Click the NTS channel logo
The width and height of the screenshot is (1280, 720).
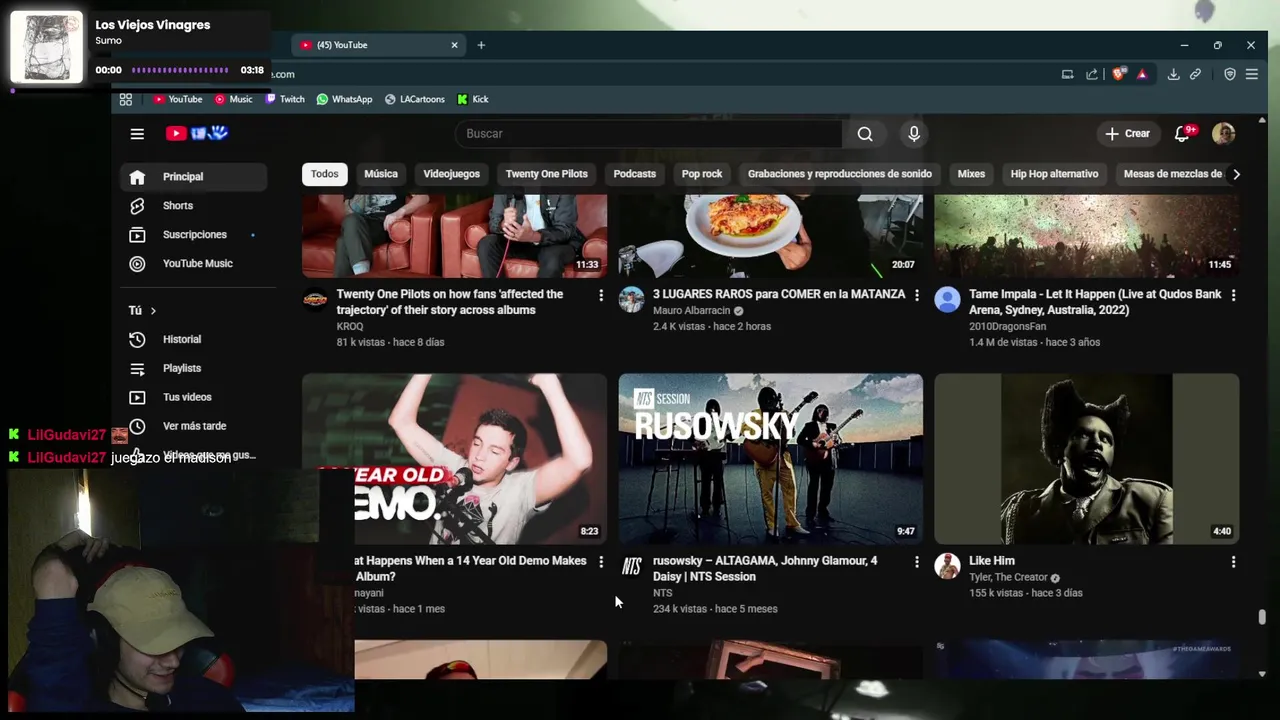point(631,566)
